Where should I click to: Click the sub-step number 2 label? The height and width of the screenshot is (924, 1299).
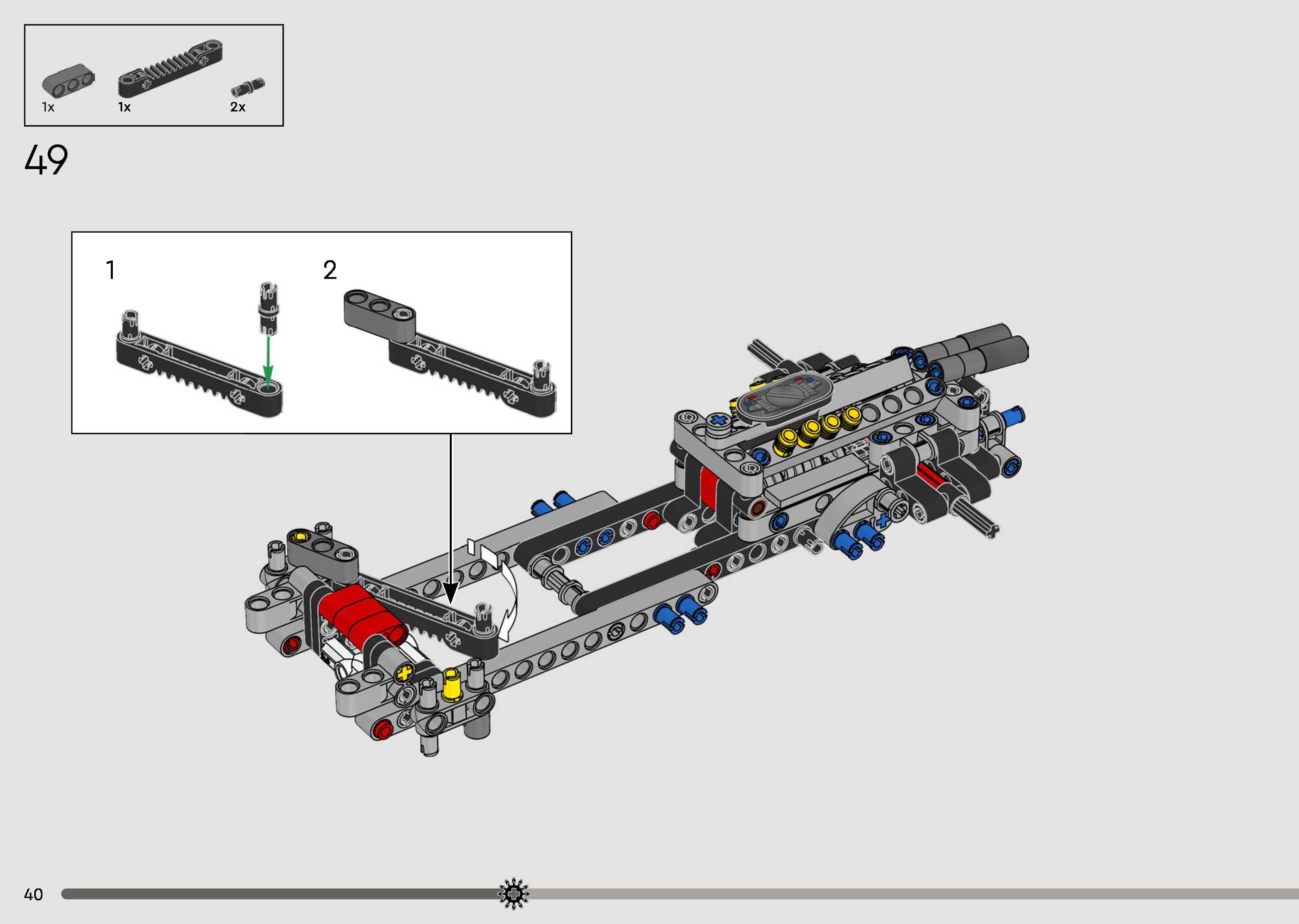pos(330,270)
